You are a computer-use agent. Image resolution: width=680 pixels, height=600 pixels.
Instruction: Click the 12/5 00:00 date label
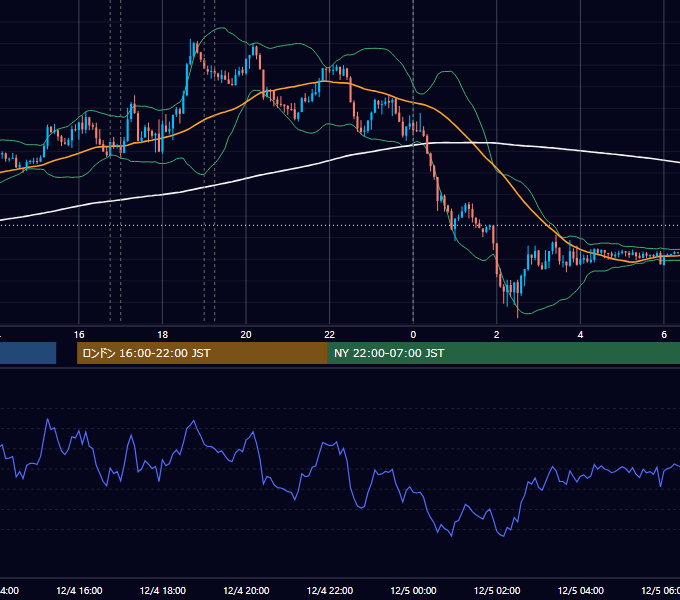[413, 590]
